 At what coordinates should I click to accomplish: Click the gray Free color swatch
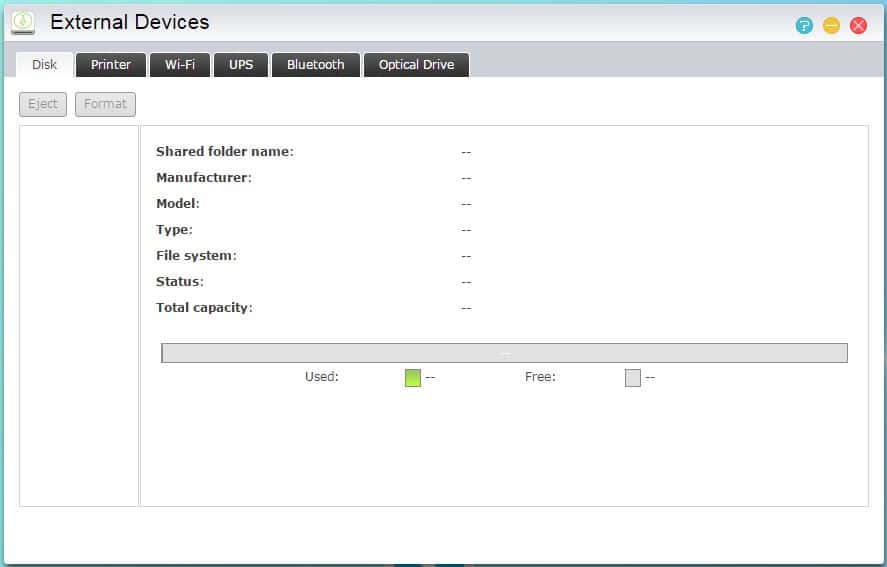633,378
